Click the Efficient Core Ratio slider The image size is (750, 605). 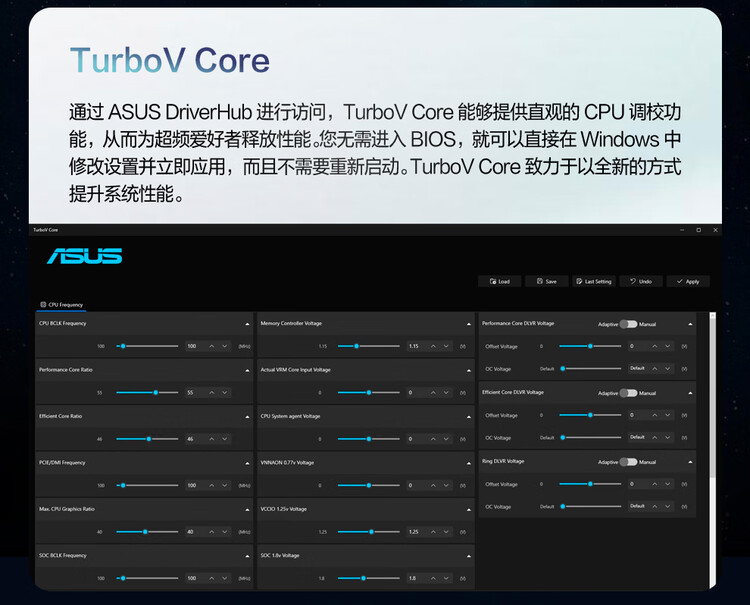point(147,439)
